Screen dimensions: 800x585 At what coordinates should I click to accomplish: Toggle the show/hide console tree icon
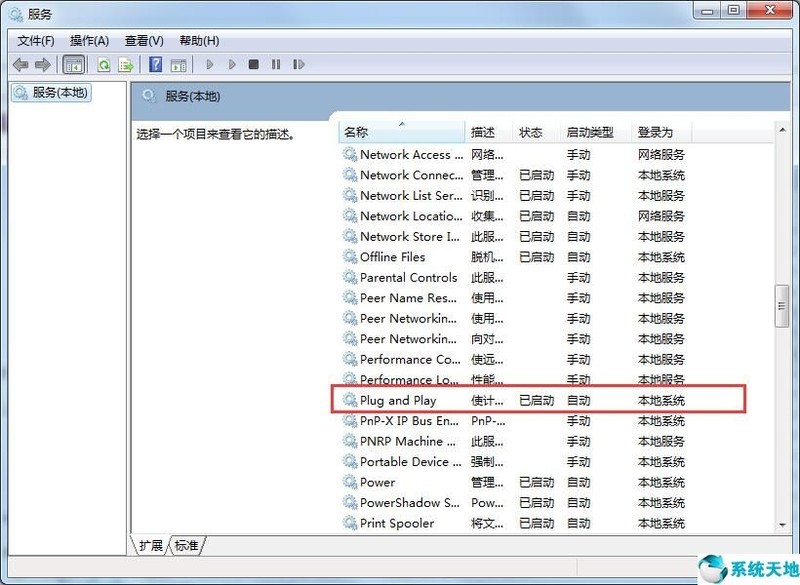pos(73,64)
